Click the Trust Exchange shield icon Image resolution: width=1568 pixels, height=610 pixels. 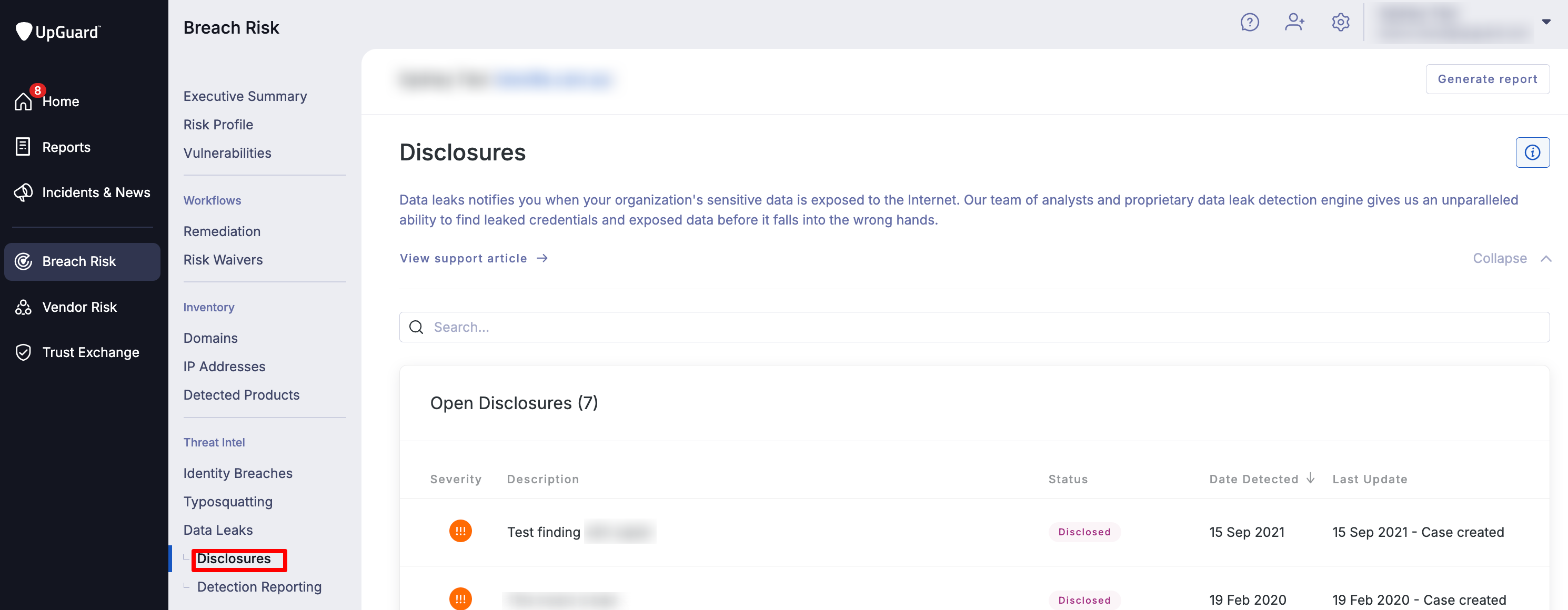coord(23,352)
